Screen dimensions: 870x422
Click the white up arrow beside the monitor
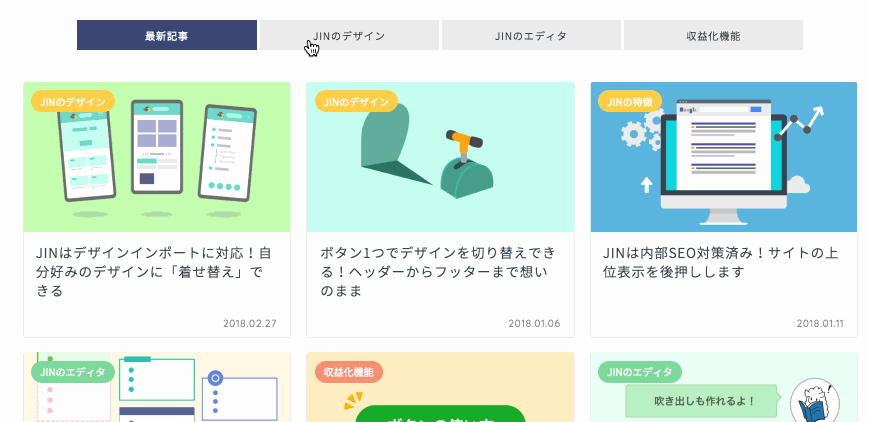pos(646,185)
